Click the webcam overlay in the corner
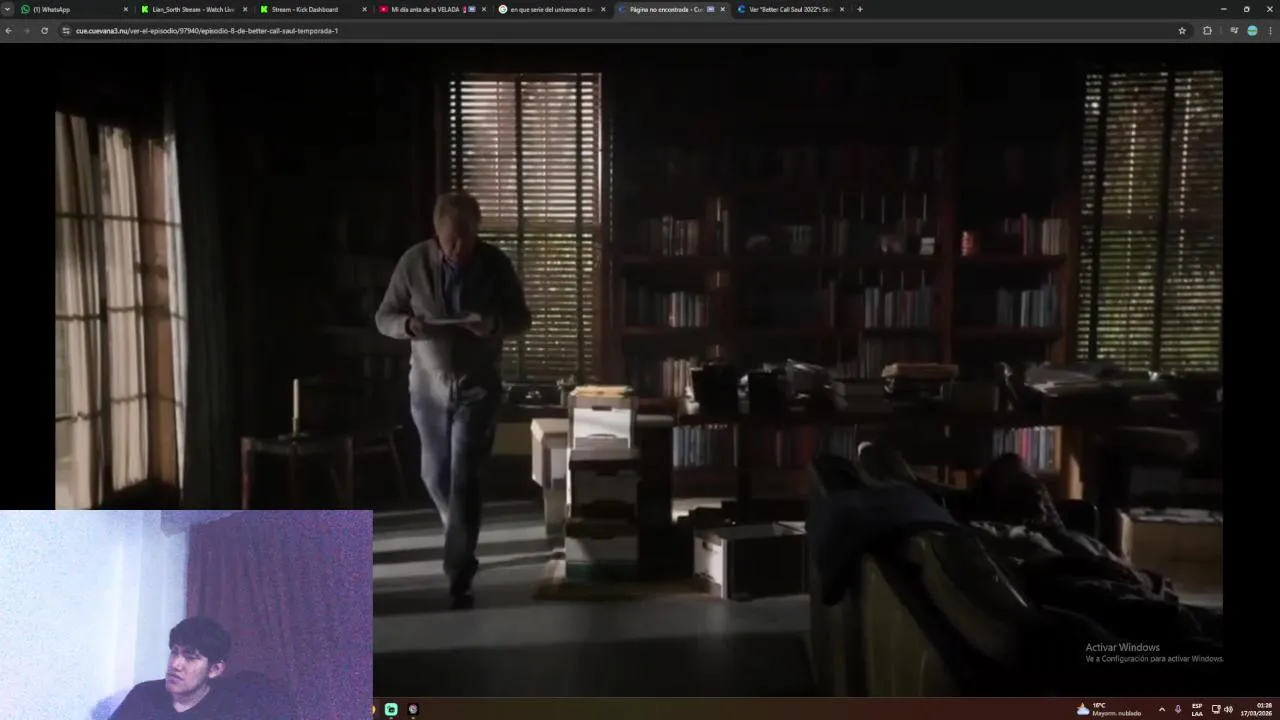 [186, 614]
